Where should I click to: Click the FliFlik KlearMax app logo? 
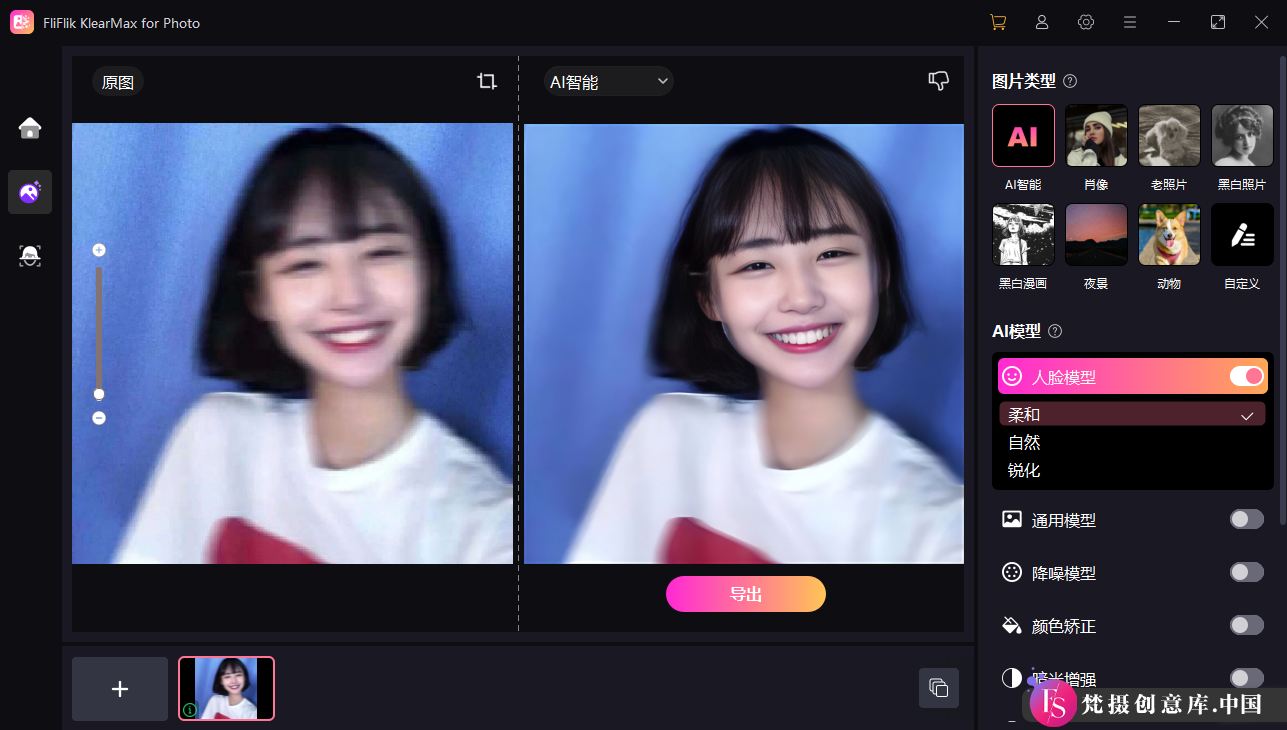pos(22,22)
